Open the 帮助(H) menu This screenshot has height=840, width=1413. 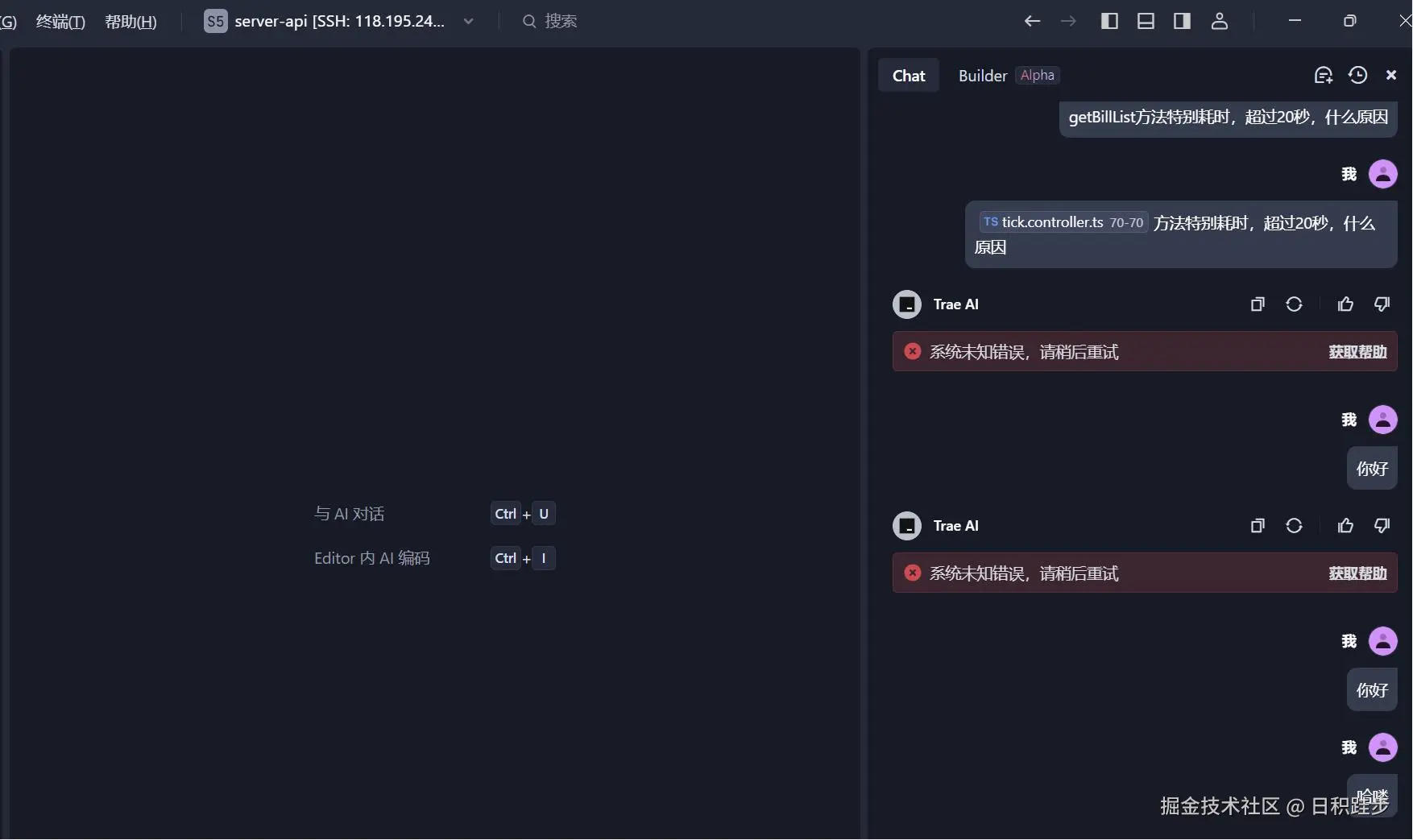point(131,22)
